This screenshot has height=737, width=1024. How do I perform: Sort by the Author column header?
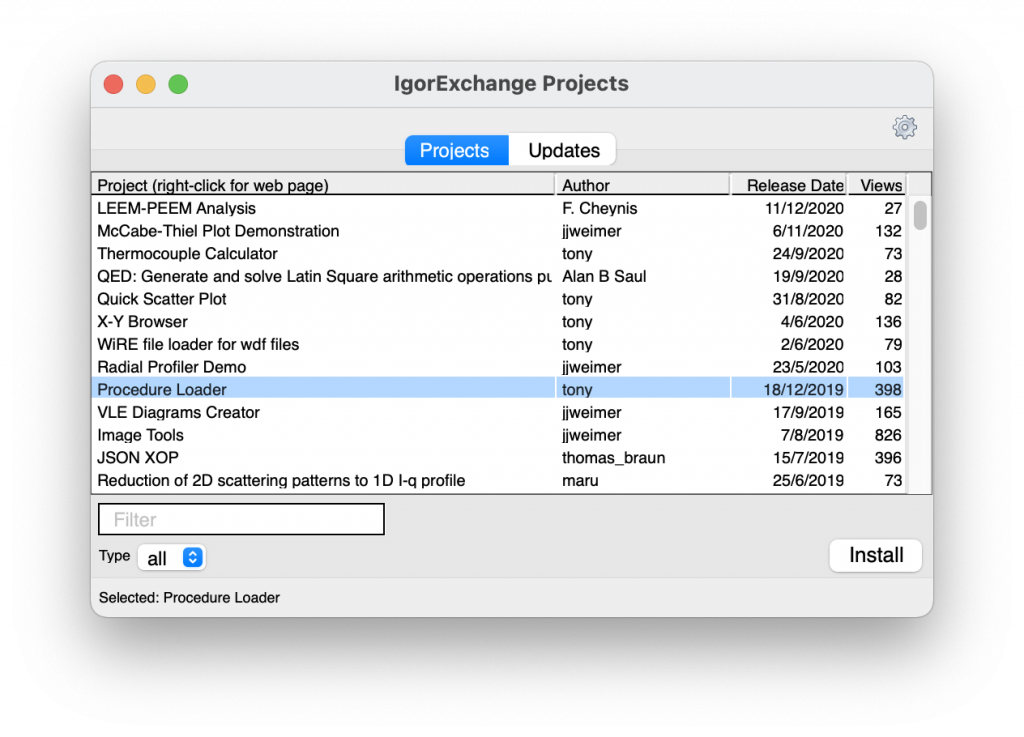tap(642, 185)
